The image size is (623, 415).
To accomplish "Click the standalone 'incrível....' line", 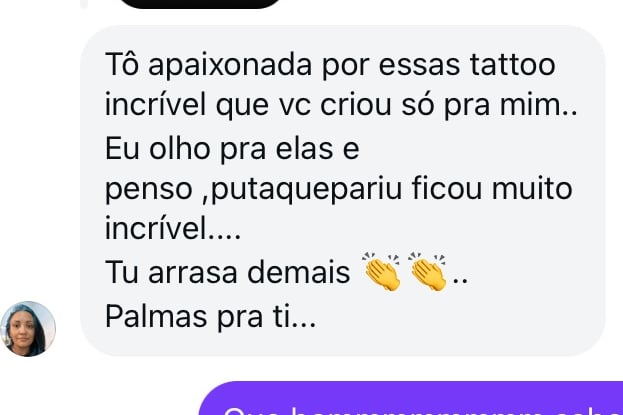I will click(x=172, y=228).
